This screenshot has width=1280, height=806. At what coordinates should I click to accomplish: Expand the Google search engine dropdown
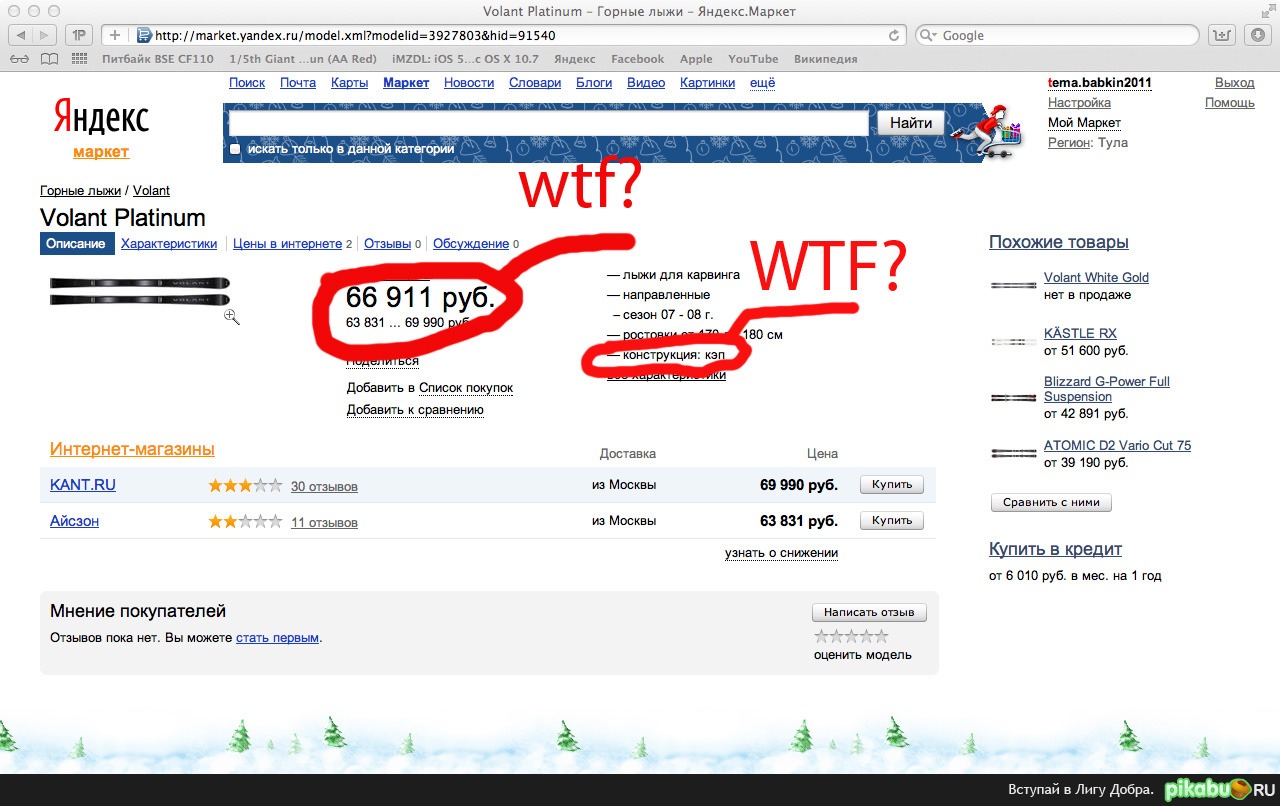929,35
